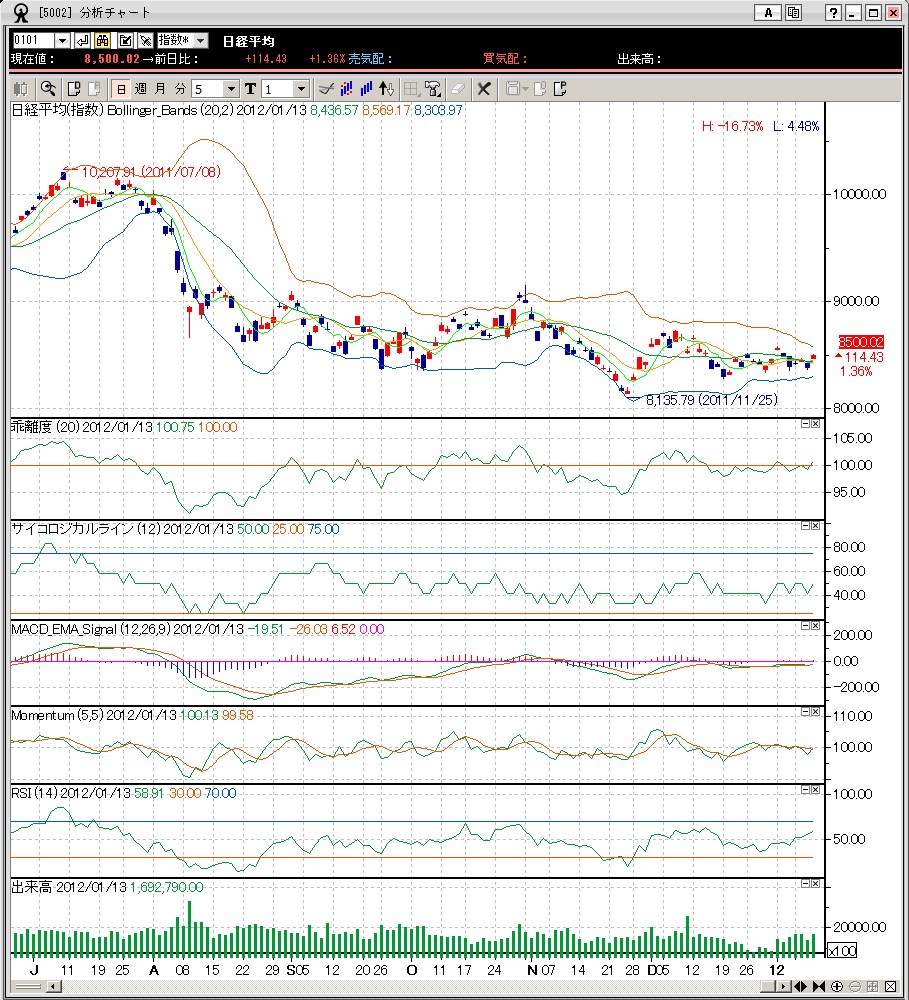Click the question mark help button
The image size is (909, 1000).
(833, 13)
